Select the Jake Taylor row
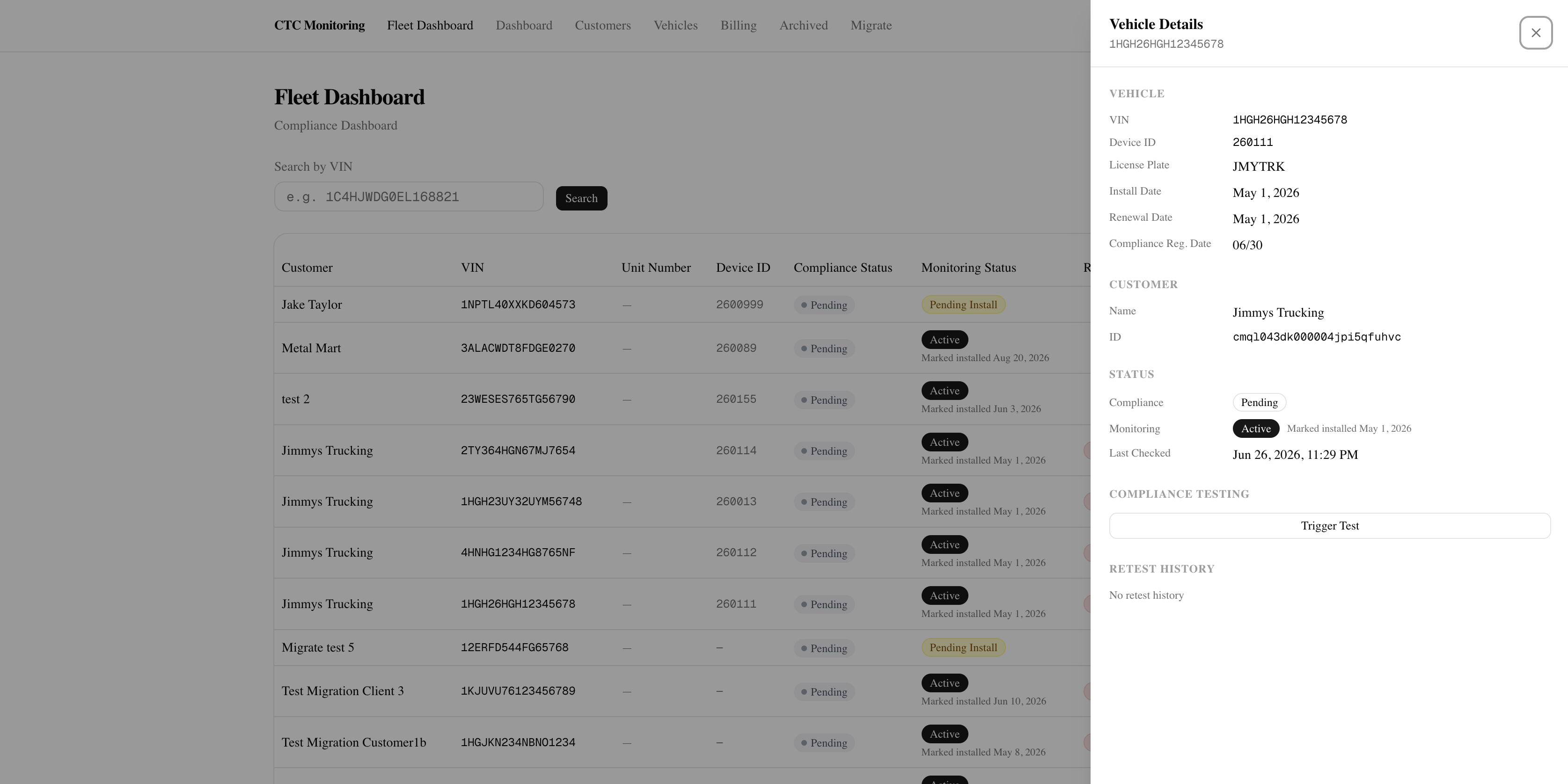Viewport: 1568px width, 784px height. 682,305
